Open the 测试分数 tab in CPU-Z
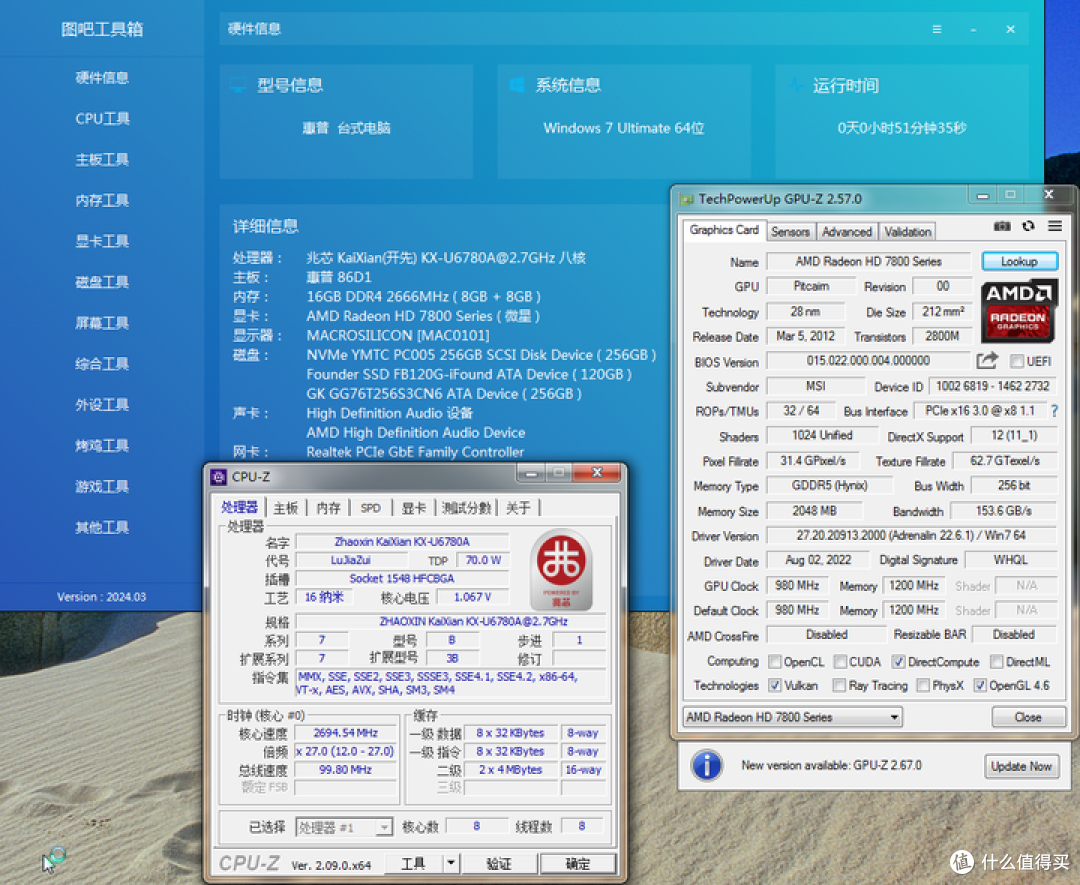 [x=466, y=508]
